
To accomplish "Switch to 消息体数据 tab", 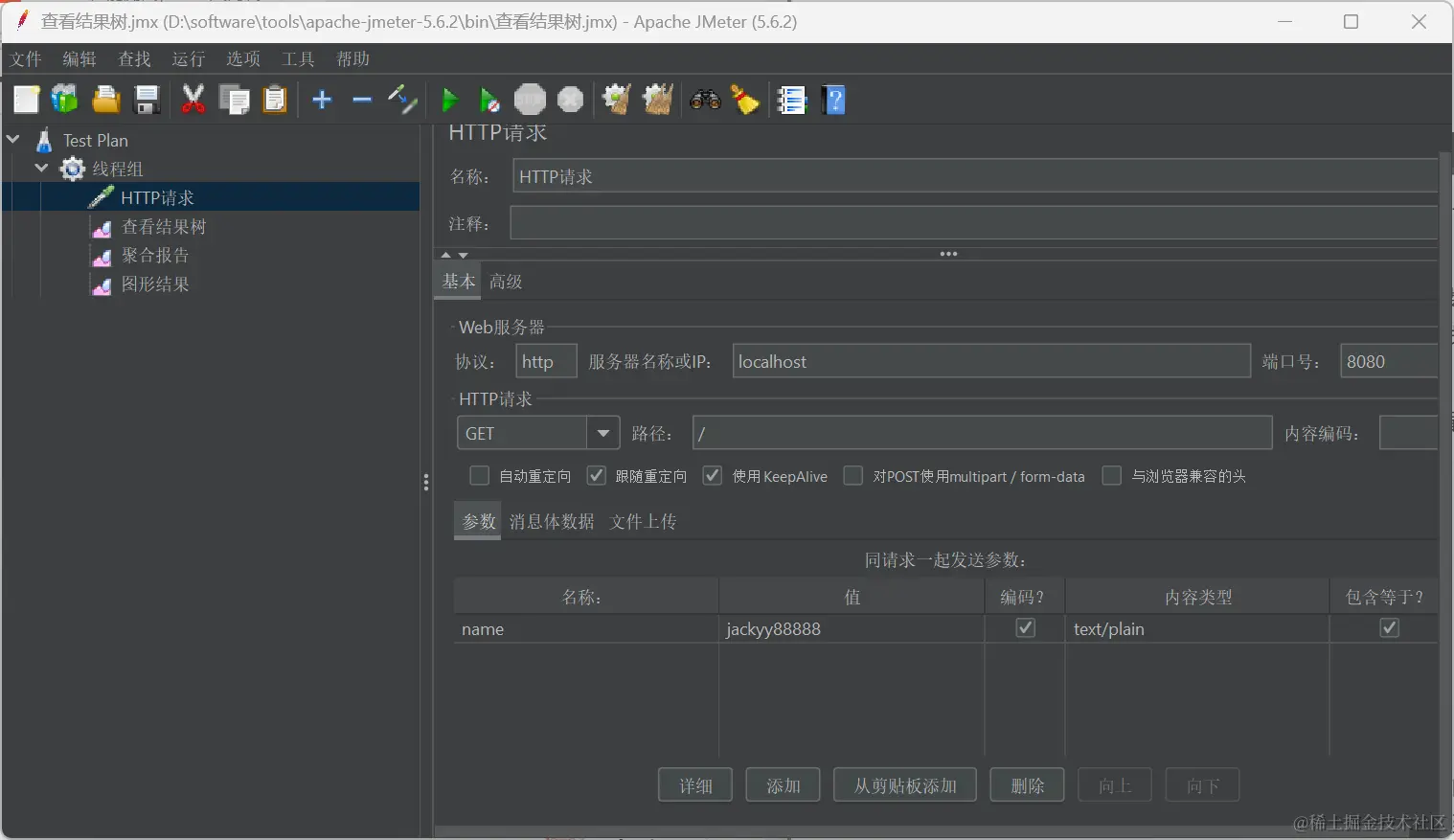I will [x=552, y=522].
